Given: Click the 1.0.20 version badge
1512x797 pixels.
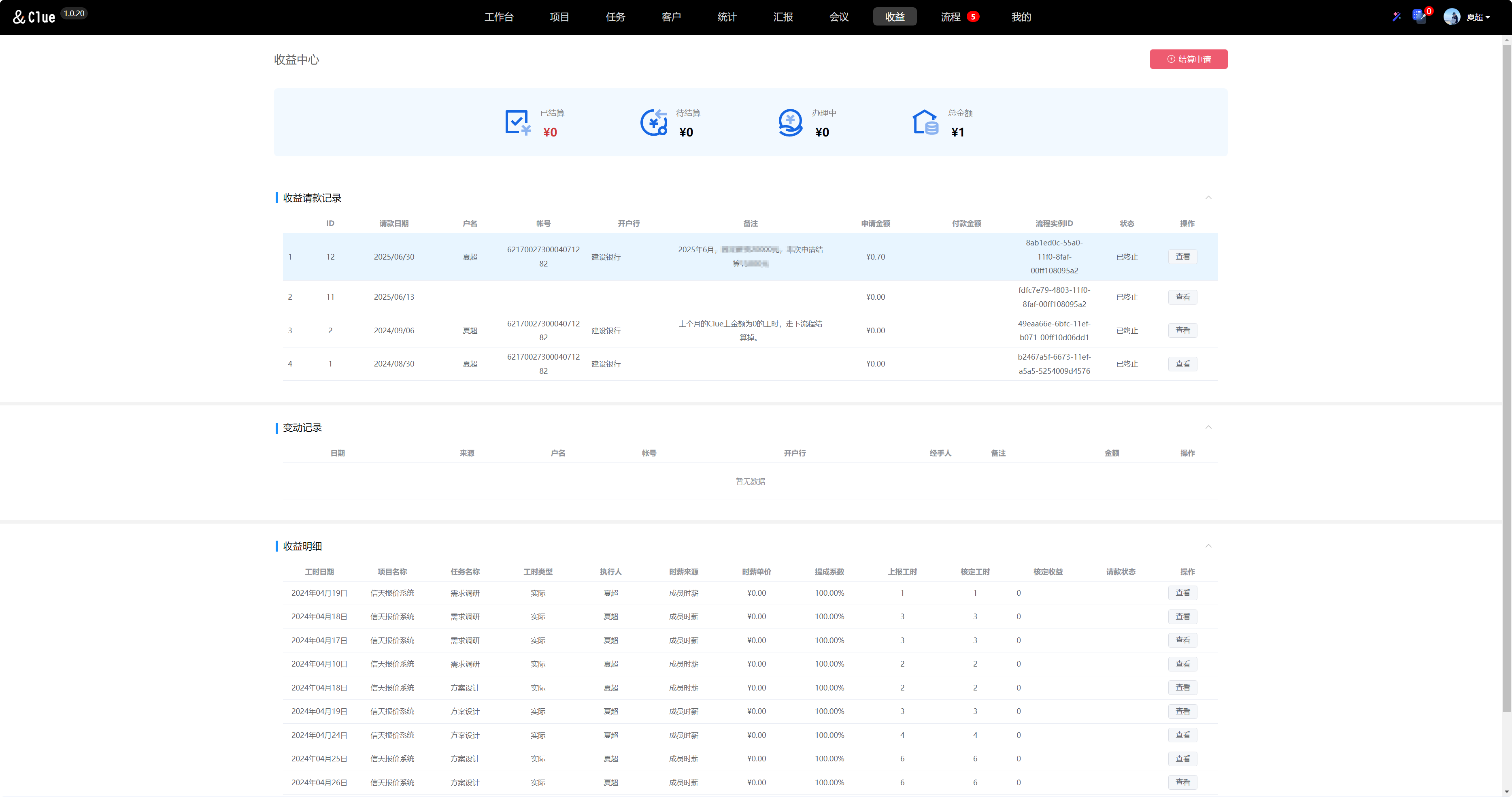Looking at the screenshot, I should pos(74,13).
